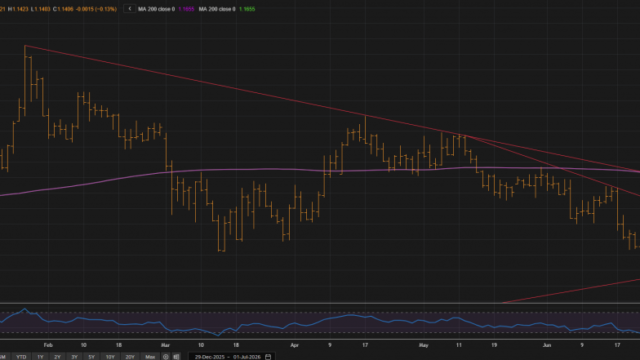Click the 11 date label after May
Viewport: 640px width, 360px height.
point(459,345)
